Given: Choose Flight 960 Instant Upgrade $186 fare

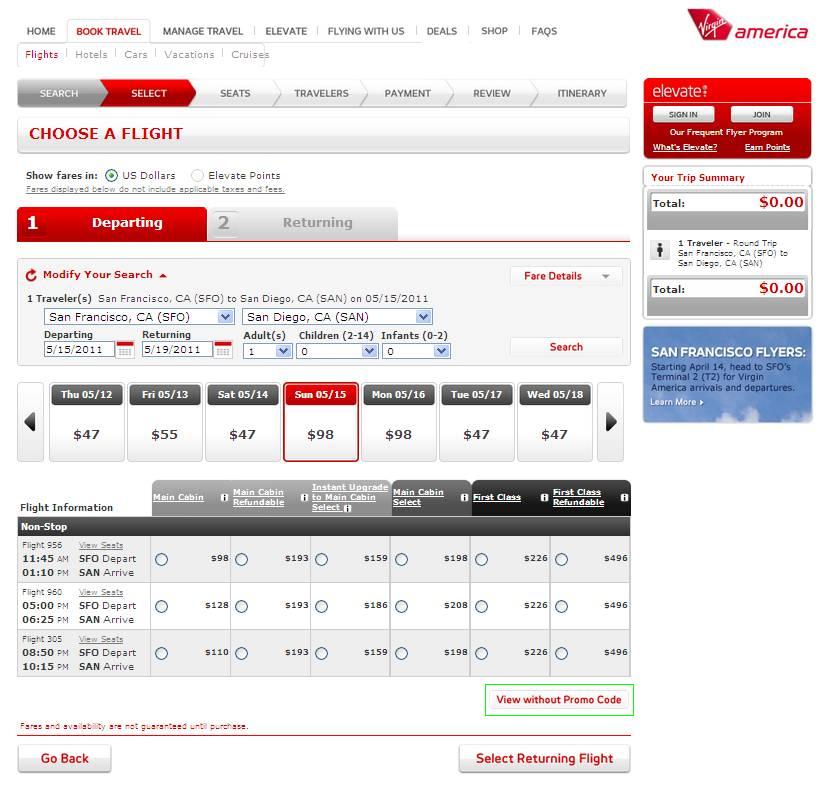Looking at the screenshot, I should point(321,607).
